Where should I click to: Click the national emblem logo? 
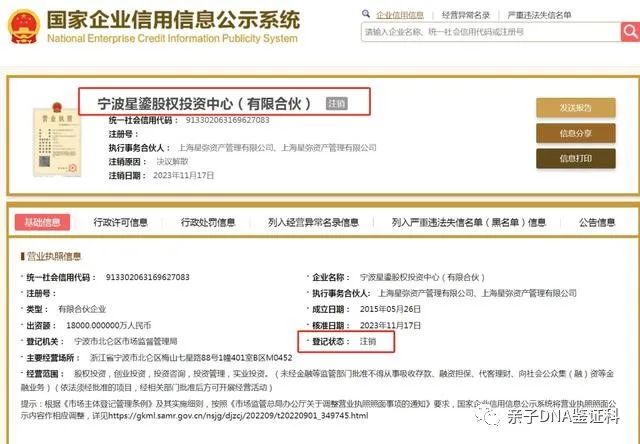pos(24,27)
